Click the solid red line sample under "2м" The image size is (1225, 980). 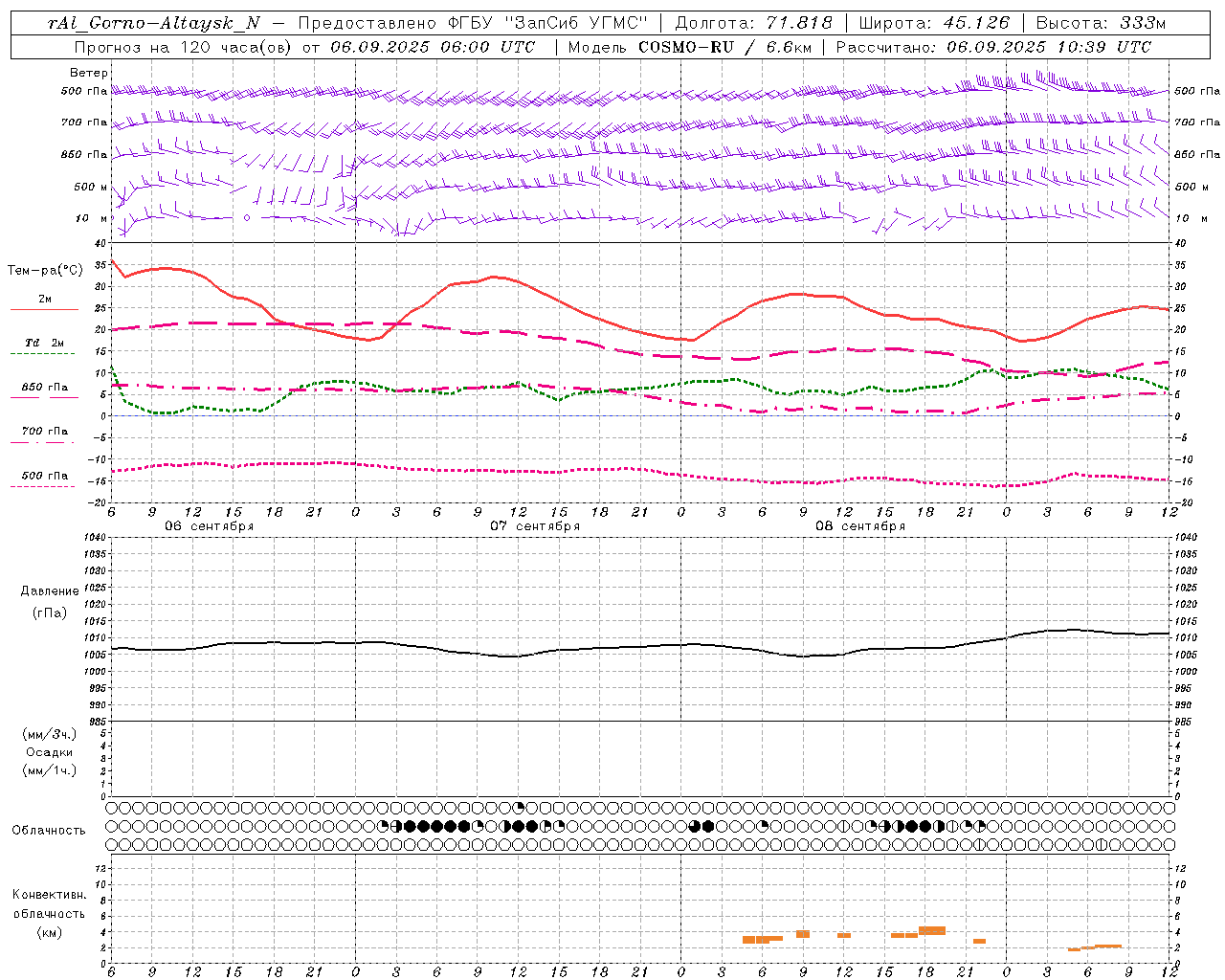pyautogui.click(x=44, y=310)
